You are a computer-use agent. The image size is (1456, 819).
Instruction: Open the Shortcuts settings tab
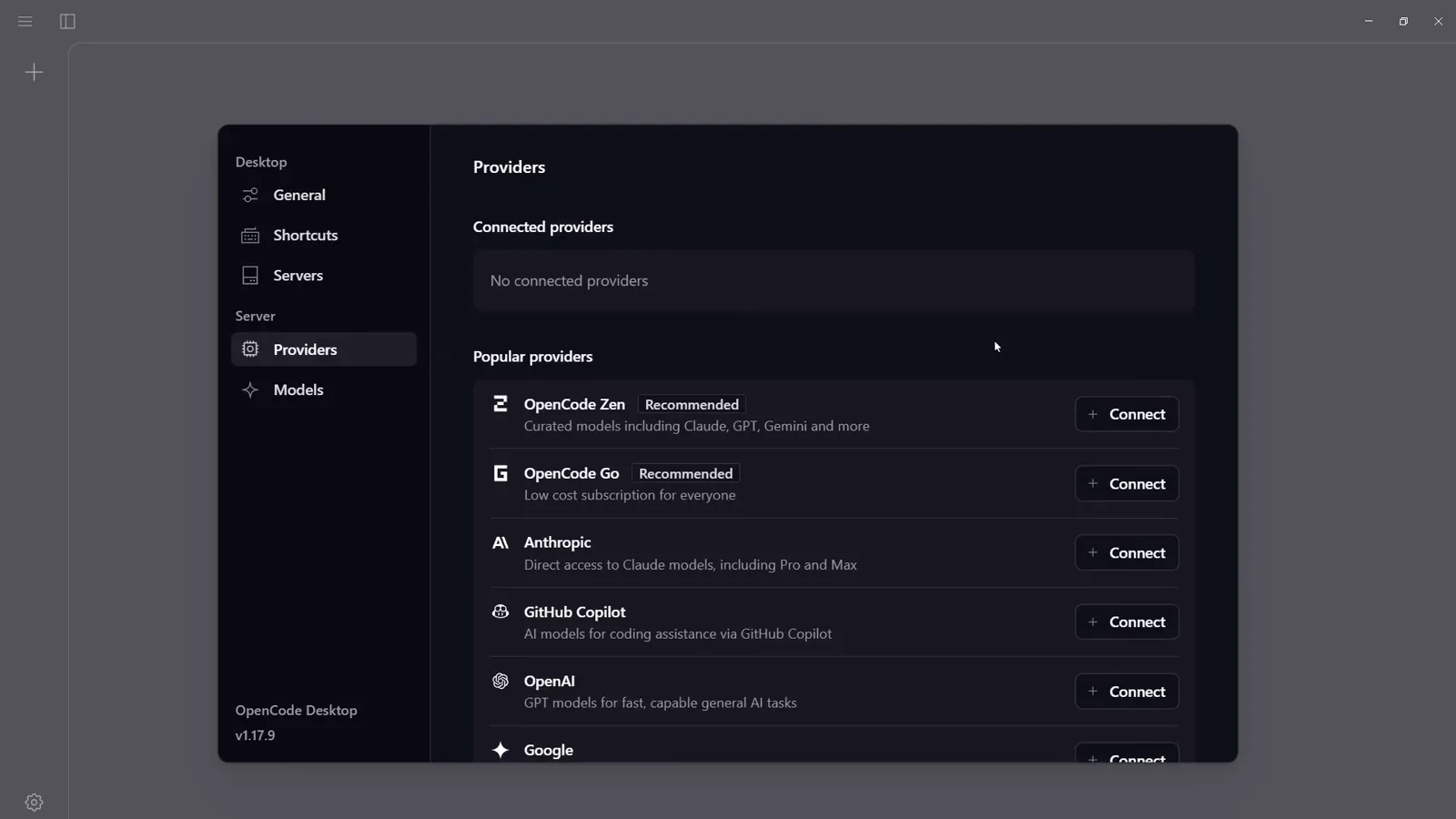[x=324, y=235]
